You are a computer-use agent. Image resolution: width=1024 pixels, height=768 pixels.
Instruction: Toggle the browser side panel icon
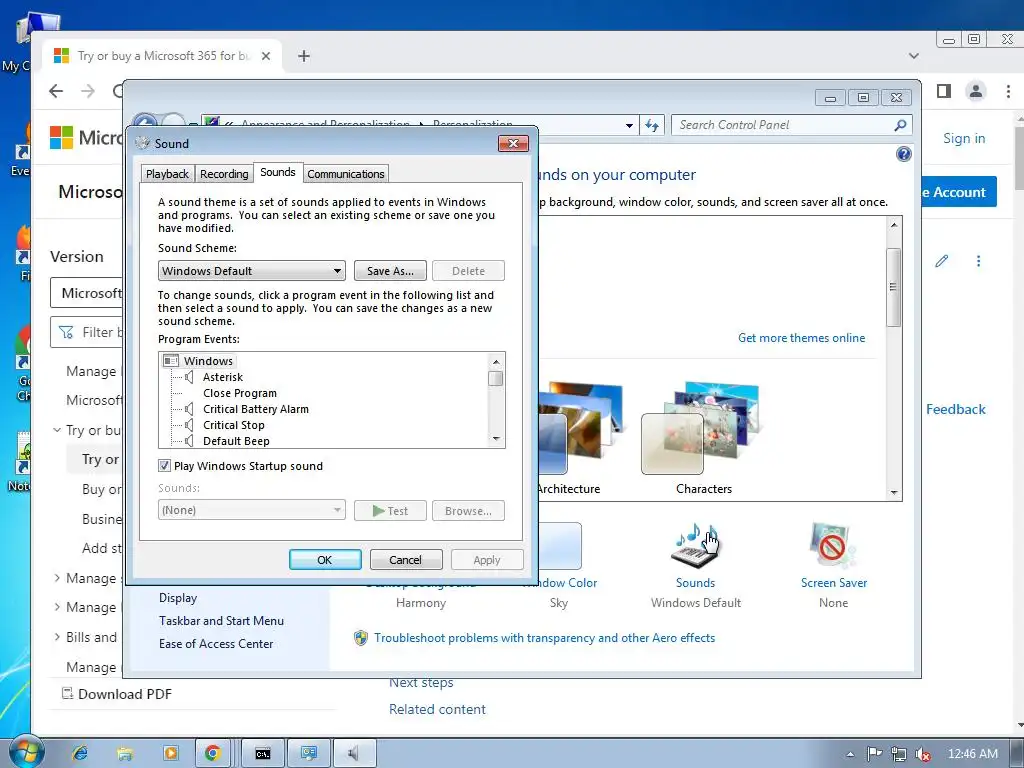tap(944, 91)
